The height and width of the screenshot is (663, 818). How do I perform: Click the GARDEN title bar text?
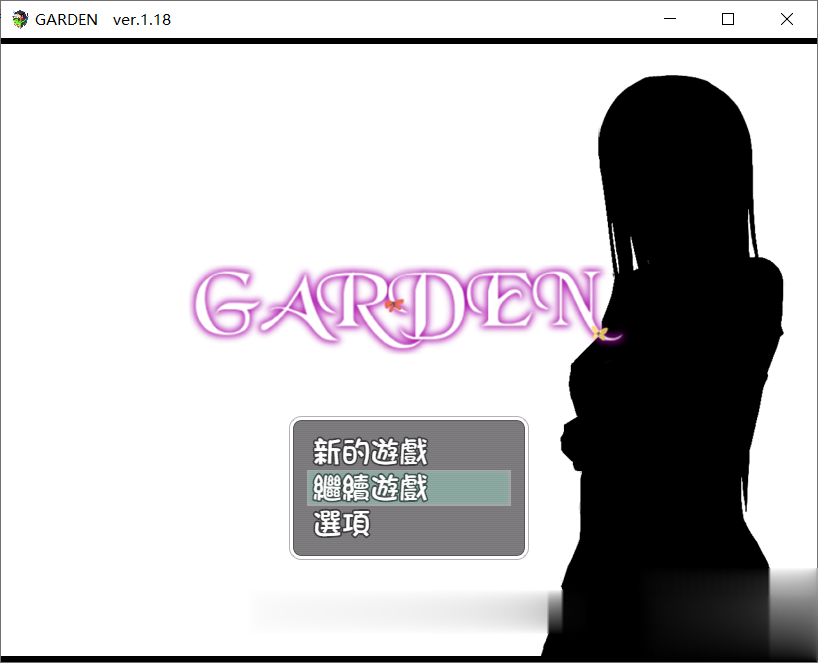point(67,19)
